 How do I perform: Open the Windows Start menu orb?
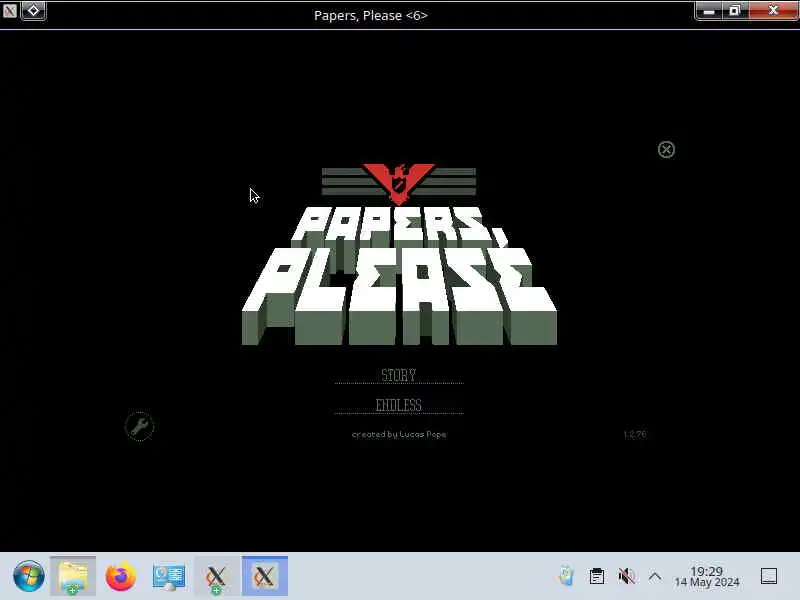coord(29,577)
